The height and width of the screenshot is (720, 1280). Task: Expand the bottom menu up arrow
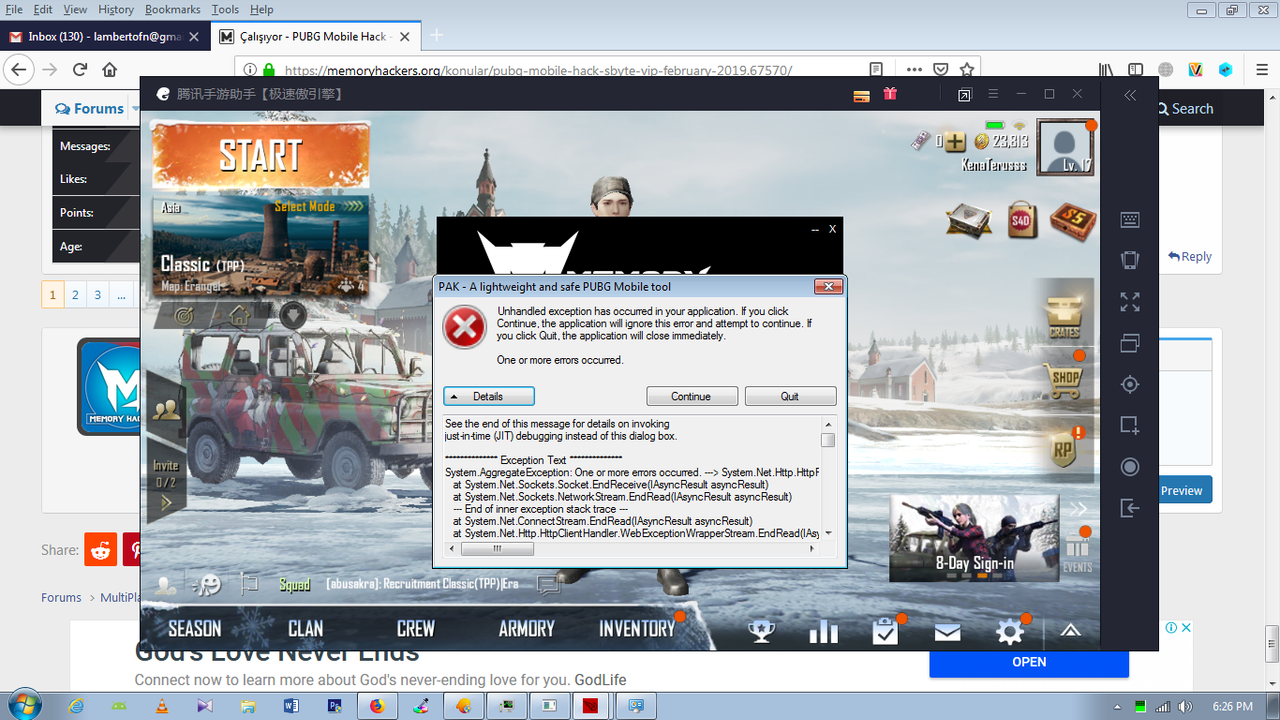[1070, 630]
